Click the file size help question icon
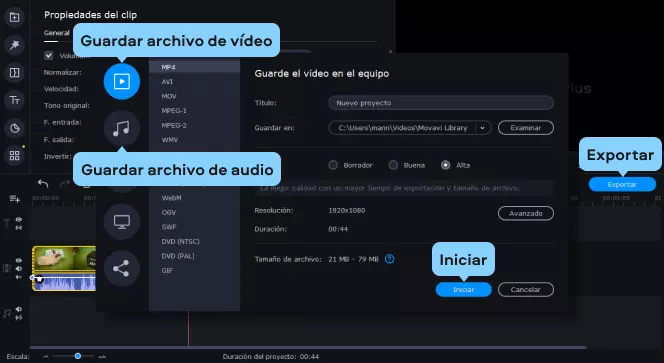 pos(389,259)
